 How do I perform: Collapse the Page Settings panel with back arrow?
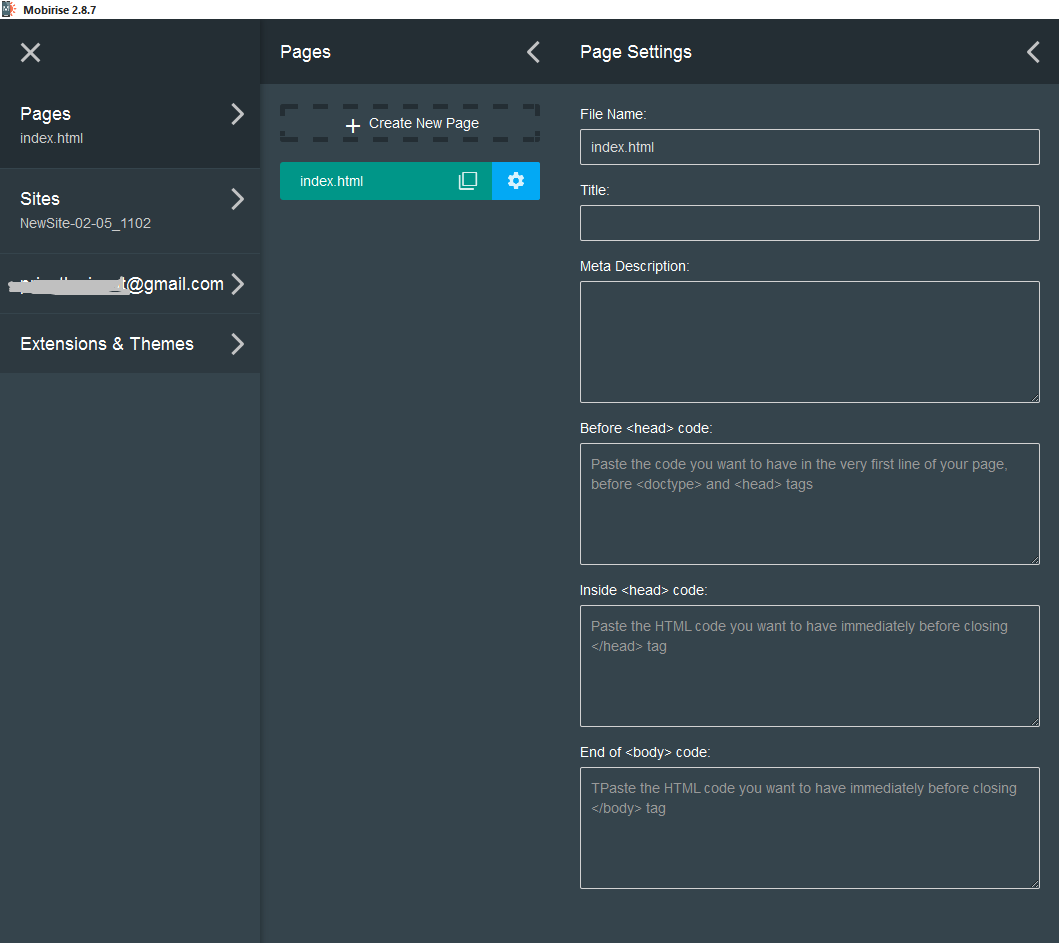click(1033, 52)
